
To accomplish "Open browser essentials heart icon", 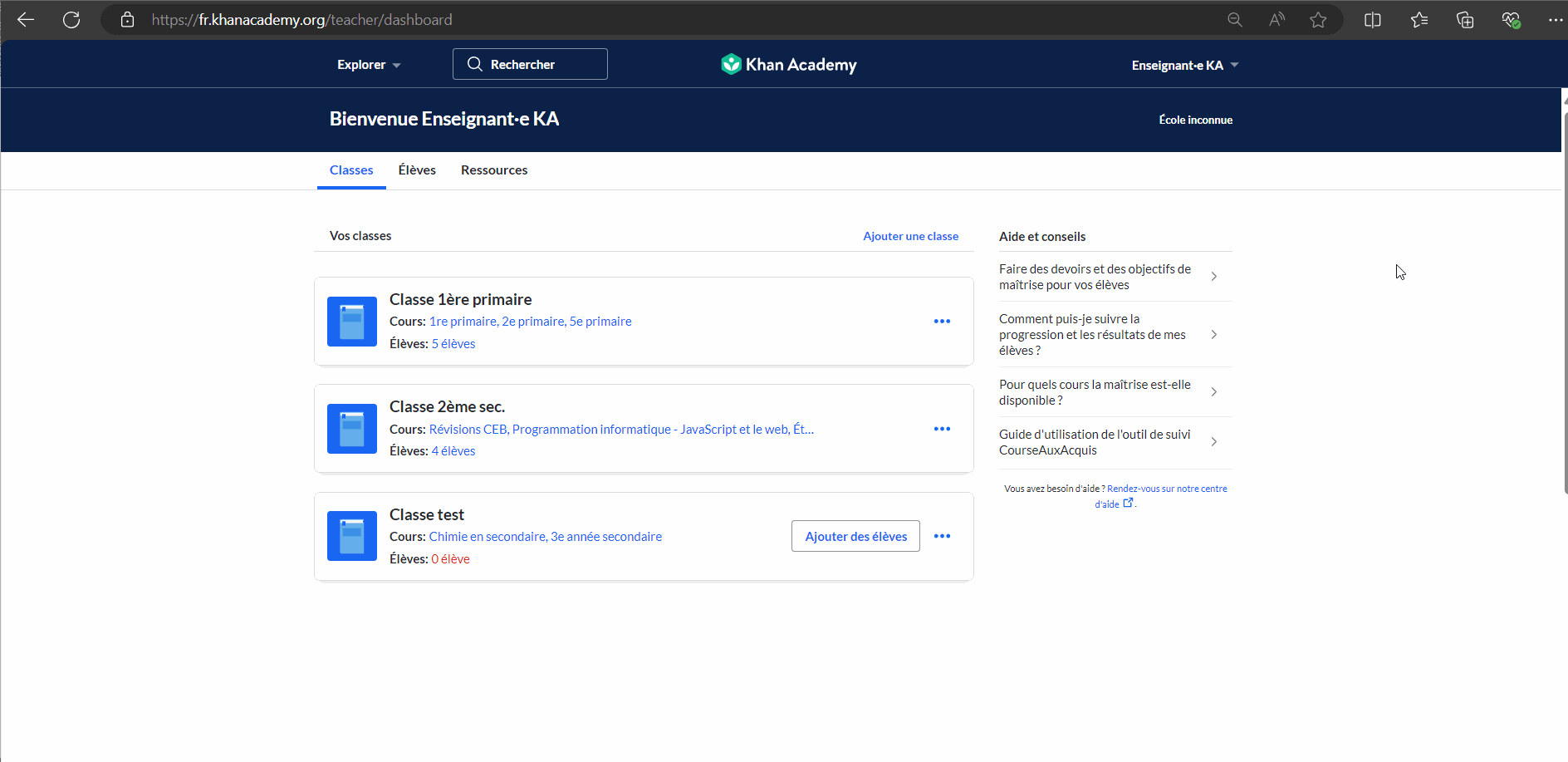I will pyautogui.click(x=1511, y=20).
